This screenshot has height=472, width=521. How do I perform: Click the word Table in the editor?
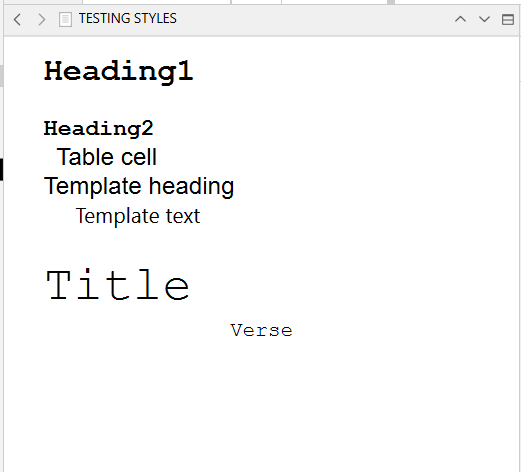pyautogui.click(x=86, y=157)
